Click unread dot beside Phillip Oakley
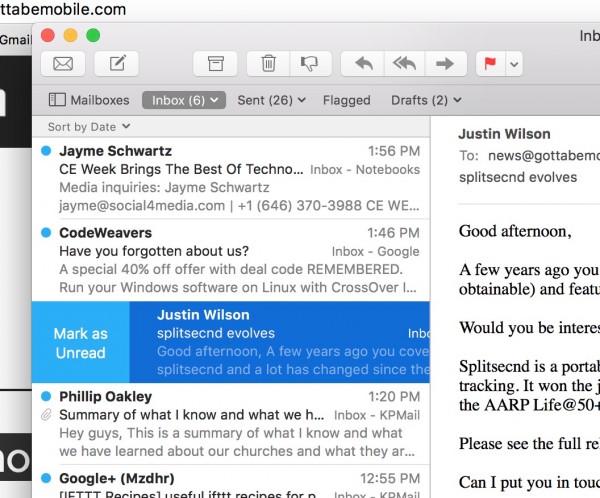The image size is (600, 498). (46, 396)
